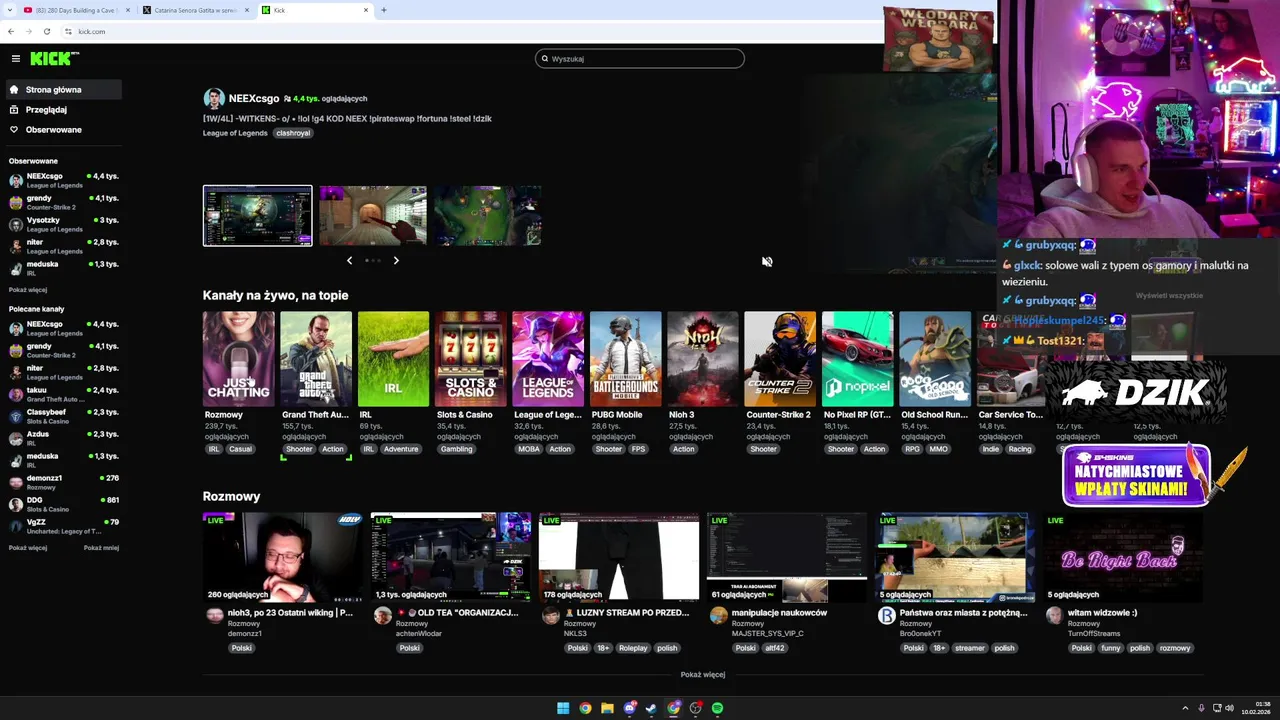Open OLD TEA ORGANIZACJ stream thumbnail
This screenshot has height=720, width=1280.
[x=451, y=557]
